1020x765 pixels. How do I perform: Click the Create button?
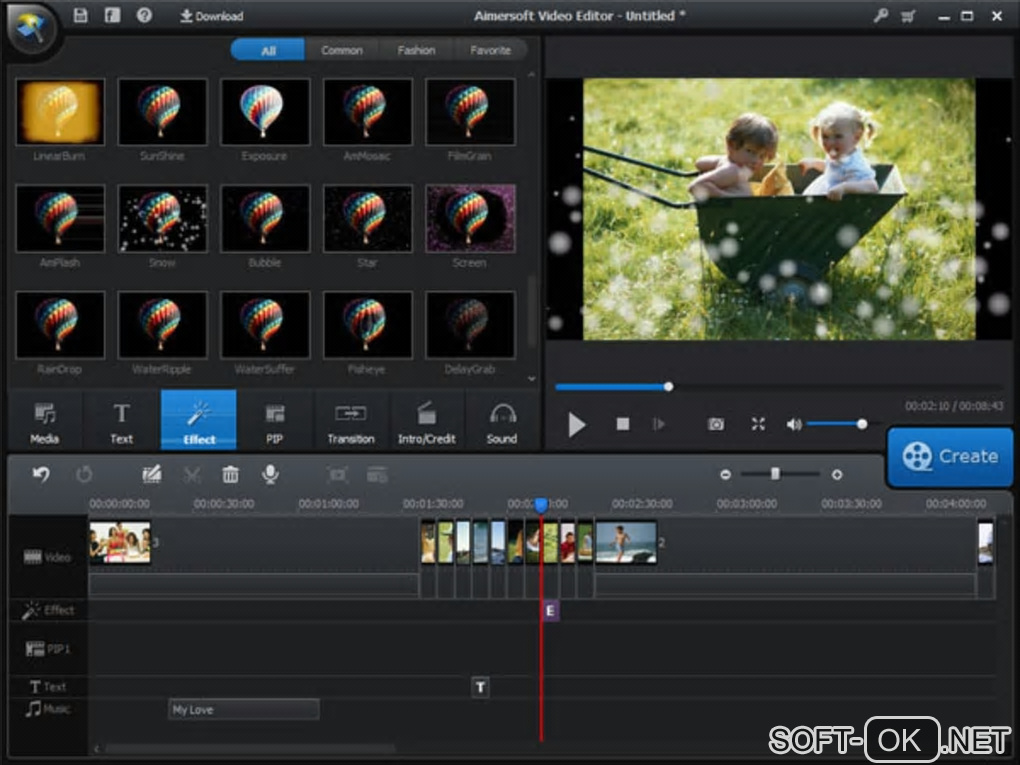(x=950, y=457)
